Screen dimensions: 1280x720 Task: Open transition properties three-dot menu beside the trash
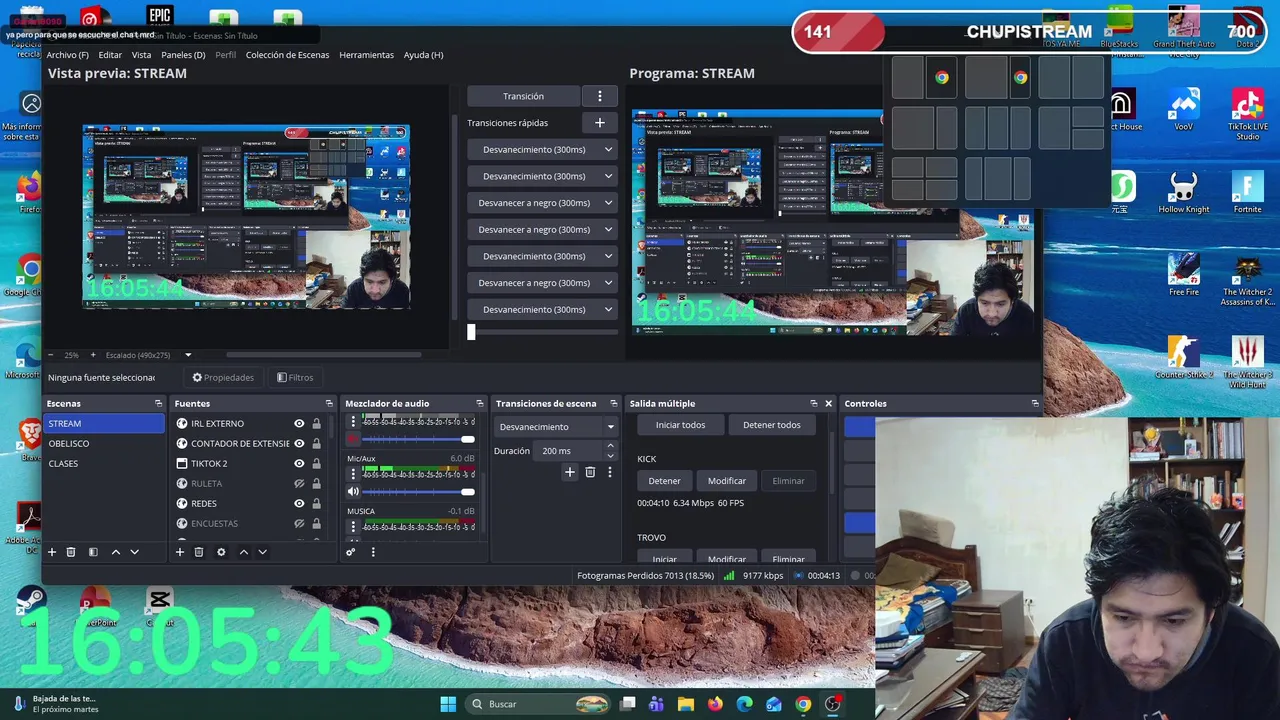tap(609, 472)
